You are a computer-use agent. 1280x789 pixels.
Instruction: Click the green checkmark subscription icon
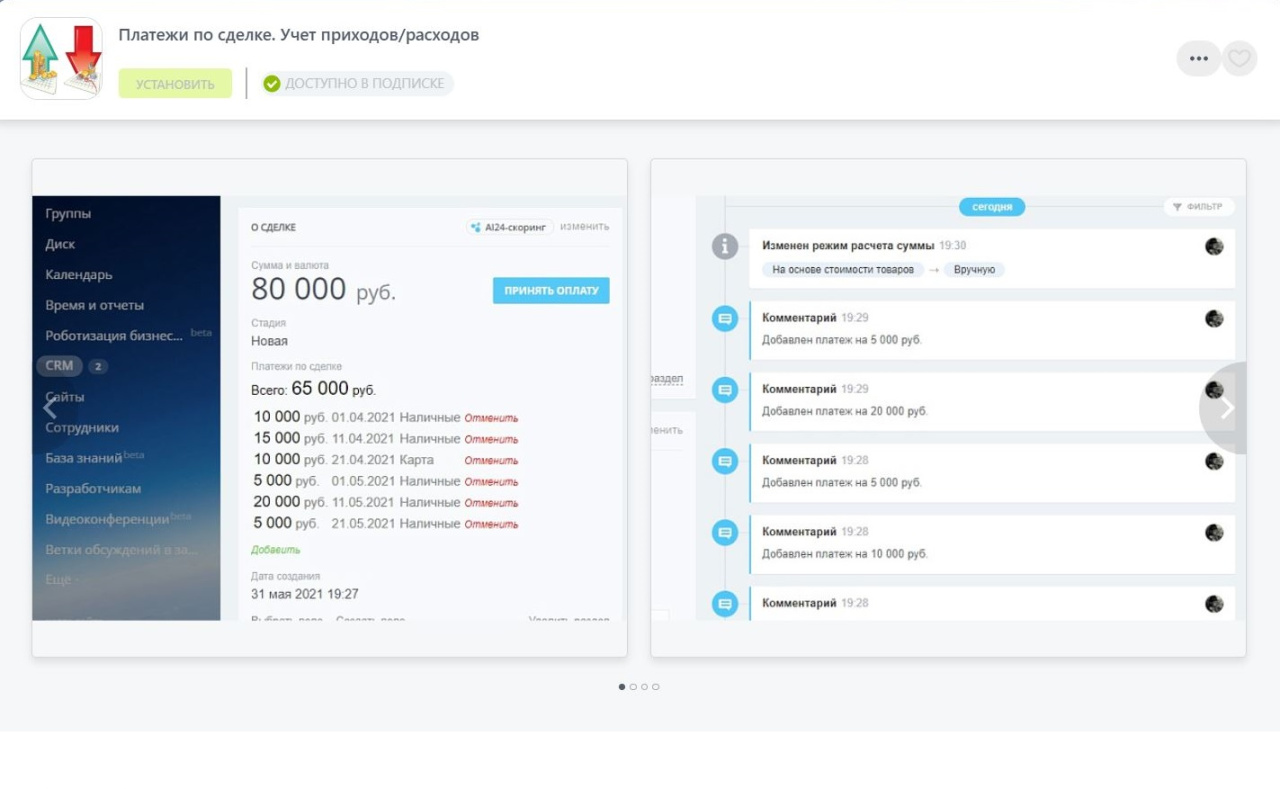point(271,84)
